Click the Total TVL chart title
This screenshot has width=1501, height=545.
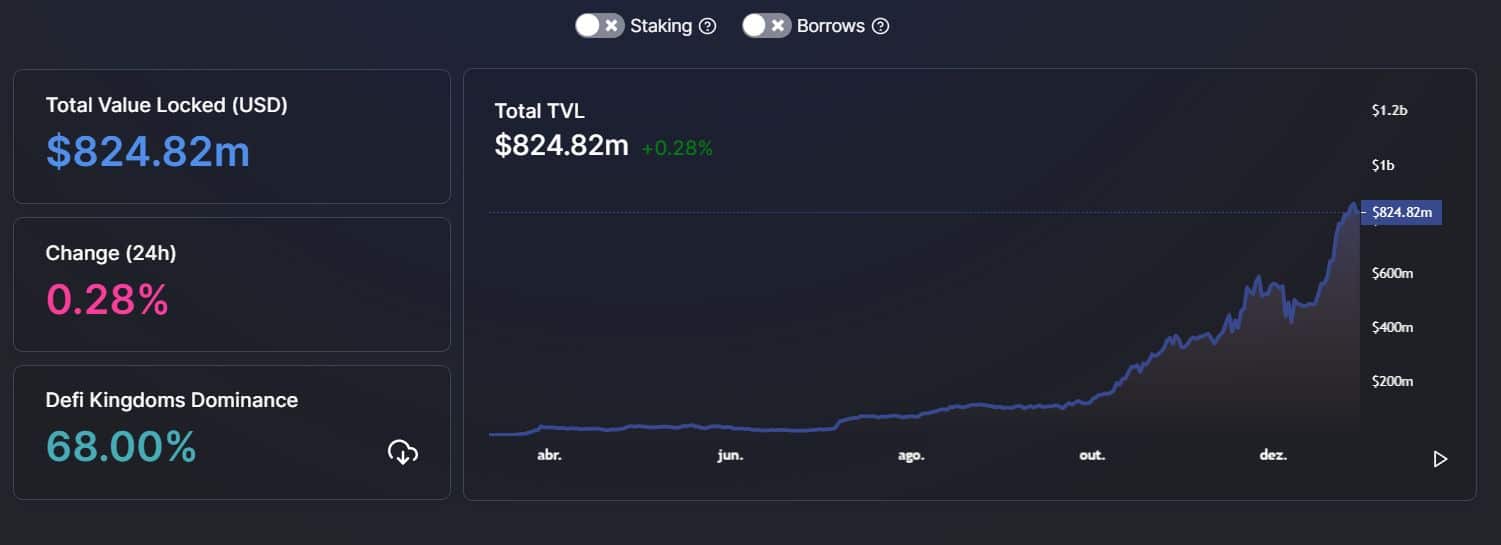point(540,111)
